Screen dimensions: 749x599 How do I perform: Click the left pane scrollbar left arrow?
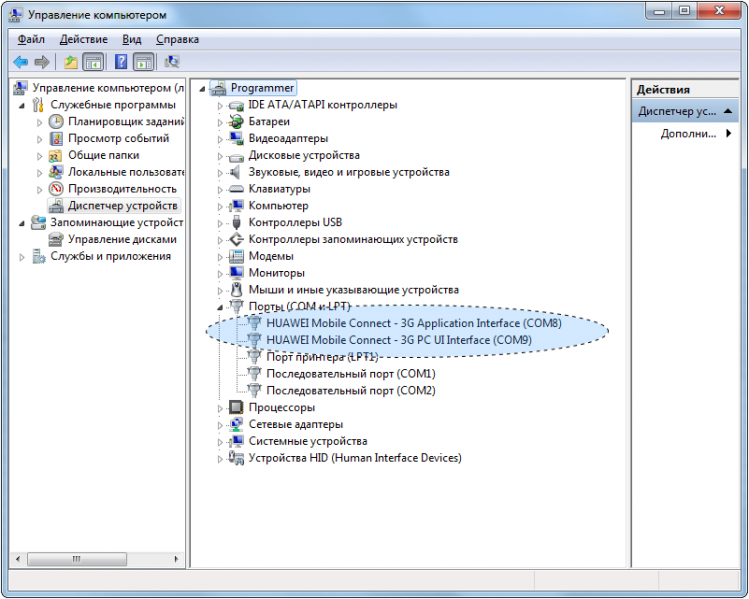tap(18, 558)
